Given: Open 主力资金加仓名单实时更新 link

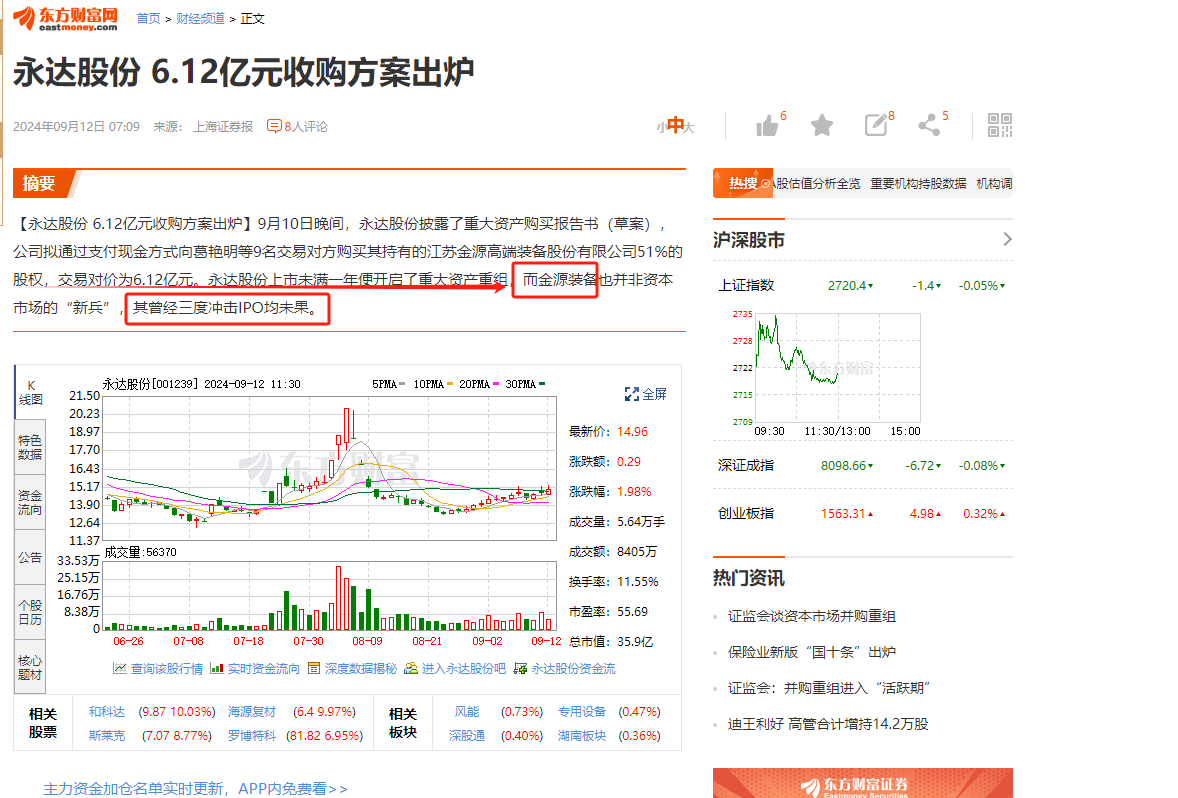Looking at the screenshot, I should tap(195, 788).
